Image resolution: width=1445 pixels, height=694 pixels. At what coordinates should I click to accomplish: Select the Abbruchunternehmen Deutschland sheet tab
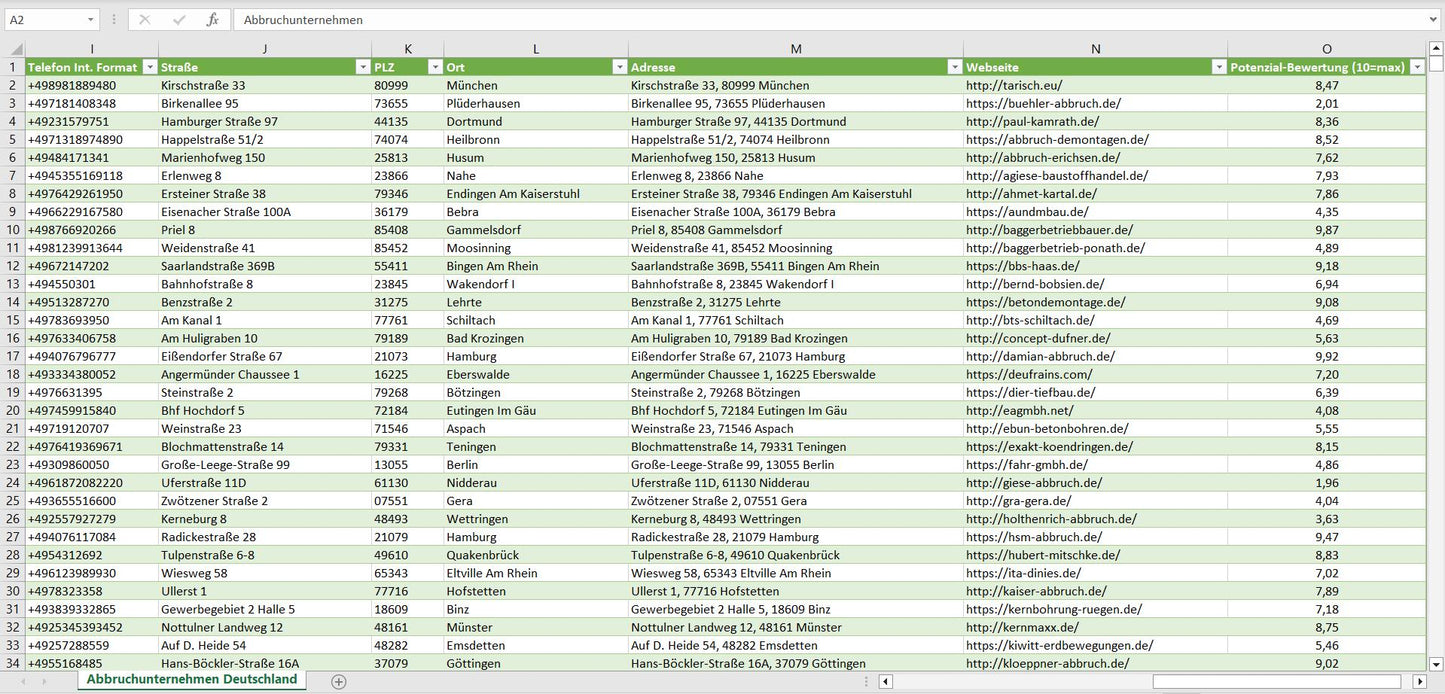click(192, 680)
